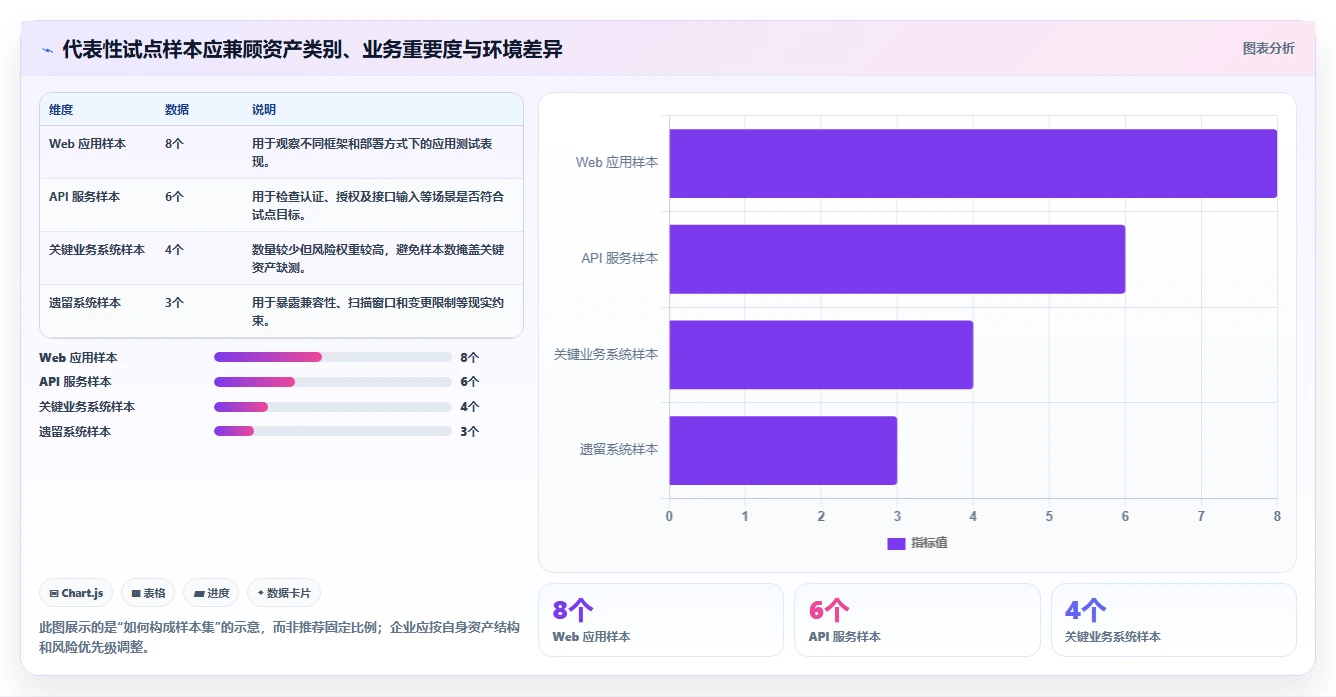This screenshot has width=1336, height=697.
Task: Click the footnote starting 此图展示的是
Action: pos(279,637)
